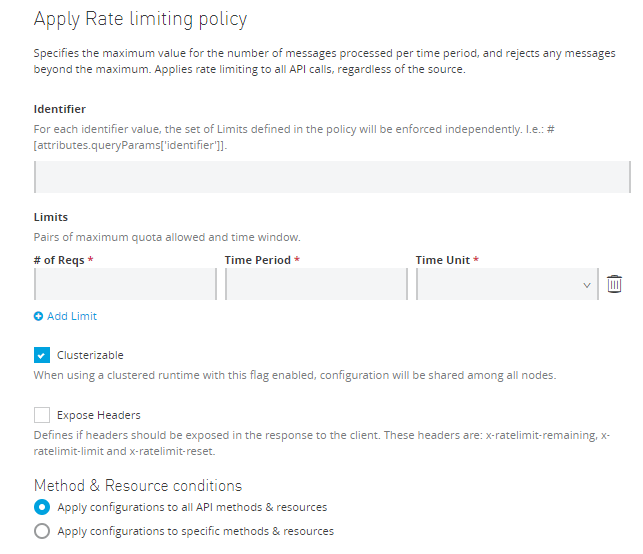Click the 'specific methods & resources' label
Viewport: 643px width, 554px height.
(195, 531)
